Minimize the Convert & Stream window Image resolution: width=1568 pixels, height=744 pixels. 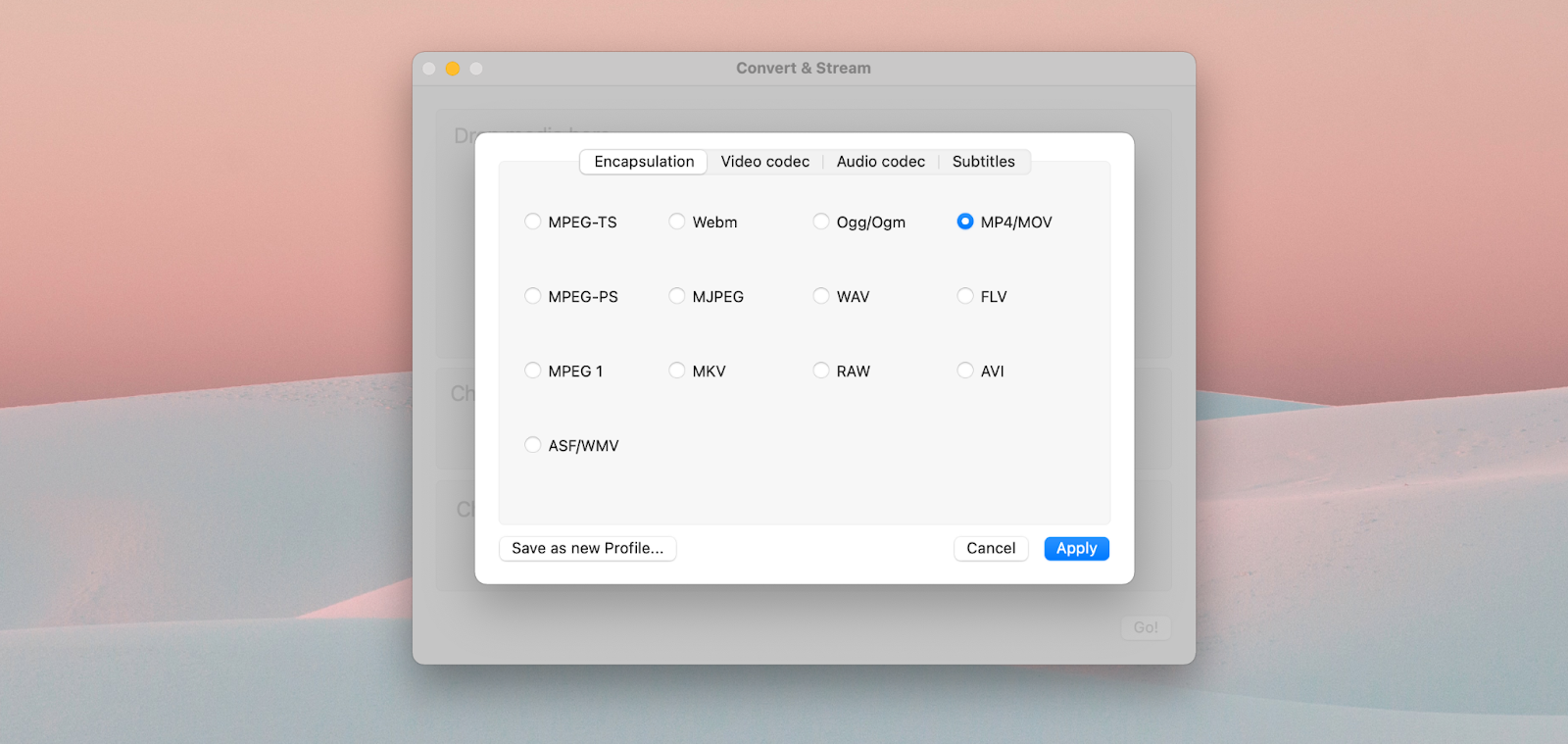point(453,69)
